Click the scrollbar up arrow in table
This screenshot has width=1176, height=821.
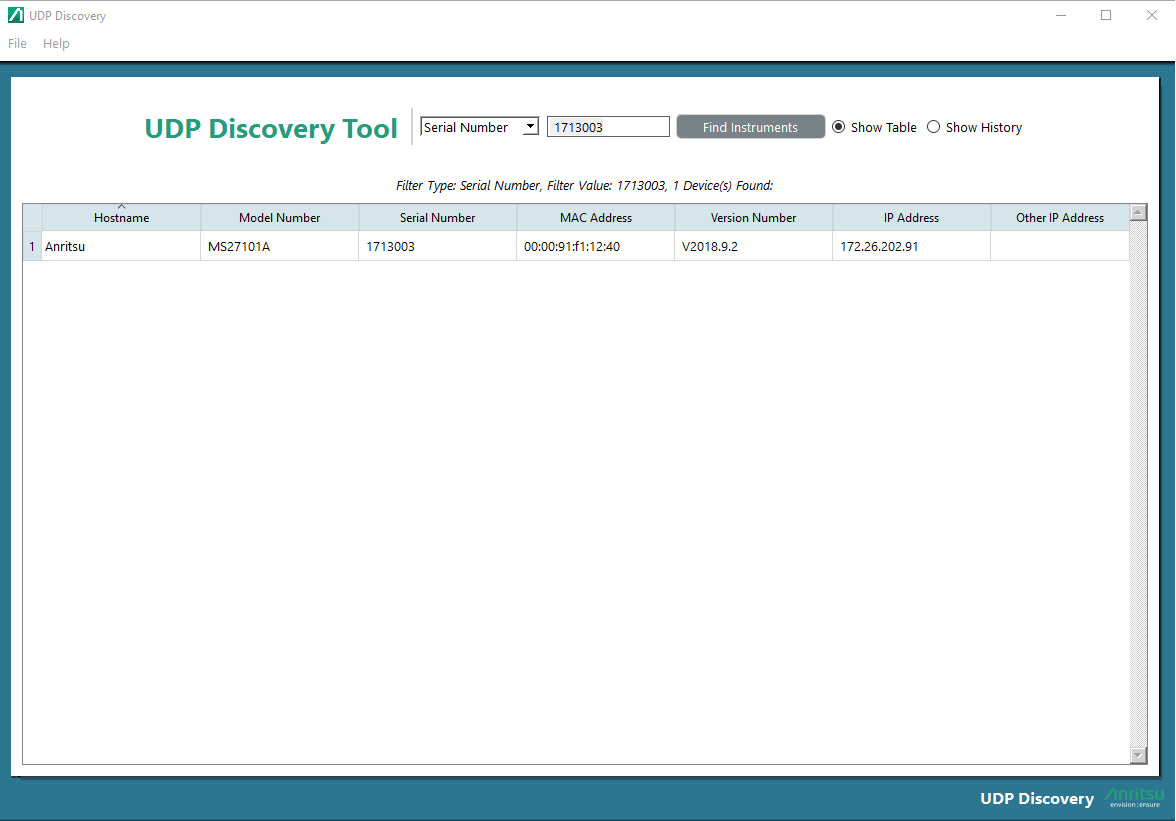1138,212
